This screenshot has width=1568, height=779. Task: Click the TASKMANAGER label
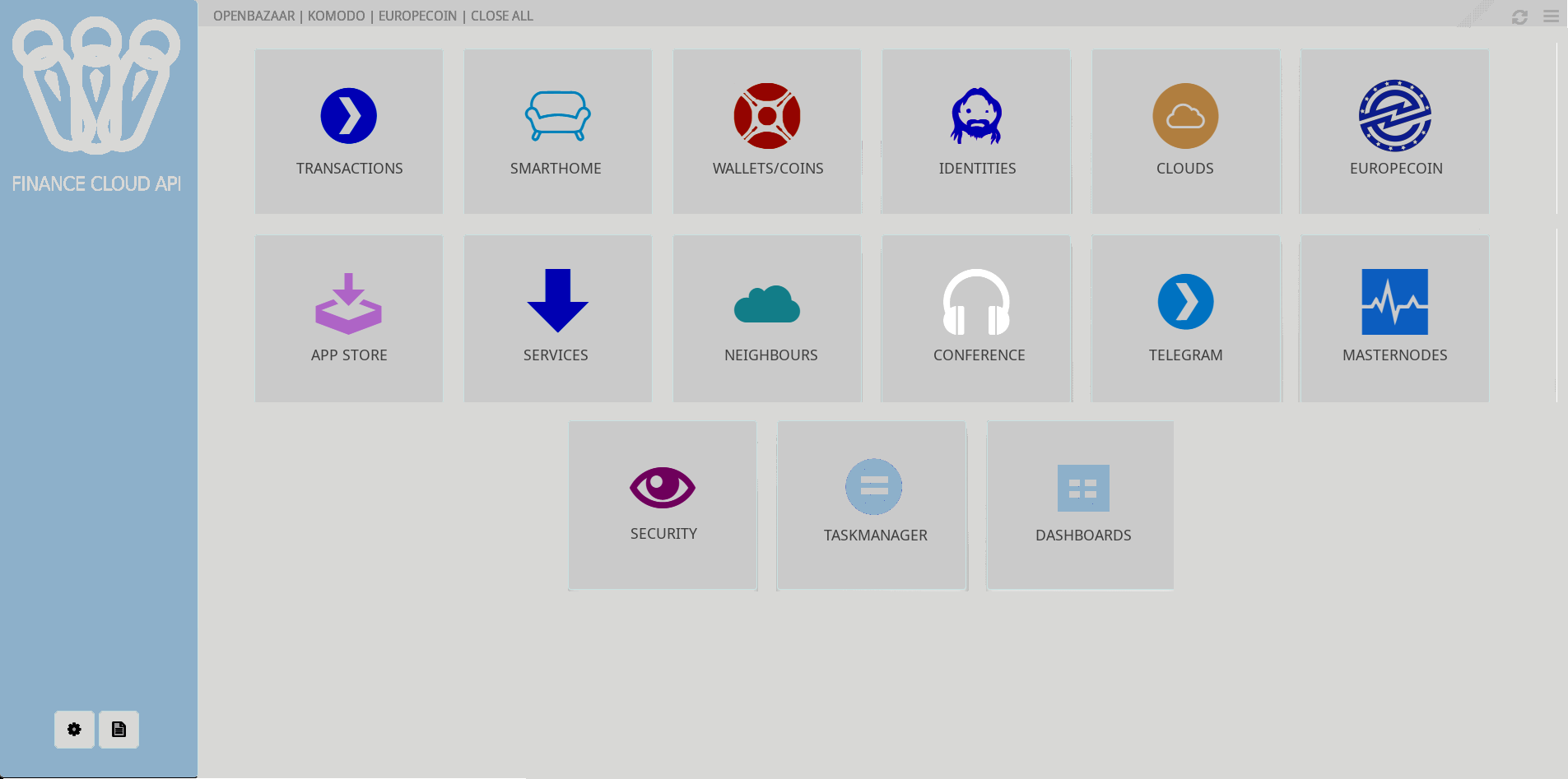tap(876, 536)
